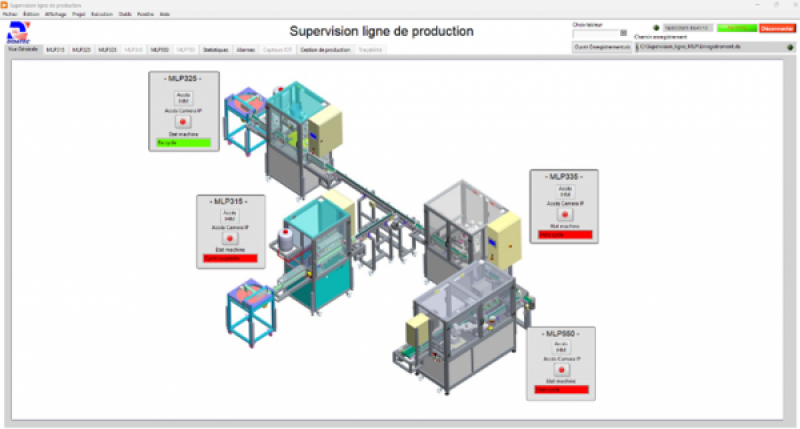Image resolution: width=800 pixels, height=429 pixels.
Task: Click the MLP315 panel title
Action: point(229,201)
